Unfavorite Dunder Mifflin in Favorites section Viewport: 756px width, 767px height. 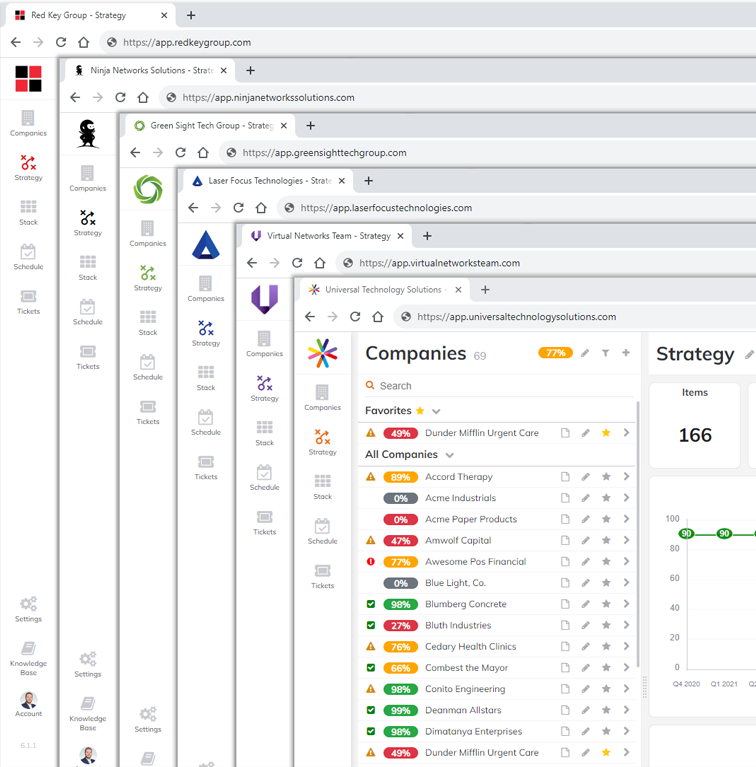pyautogui.click(x=606, y=432)
